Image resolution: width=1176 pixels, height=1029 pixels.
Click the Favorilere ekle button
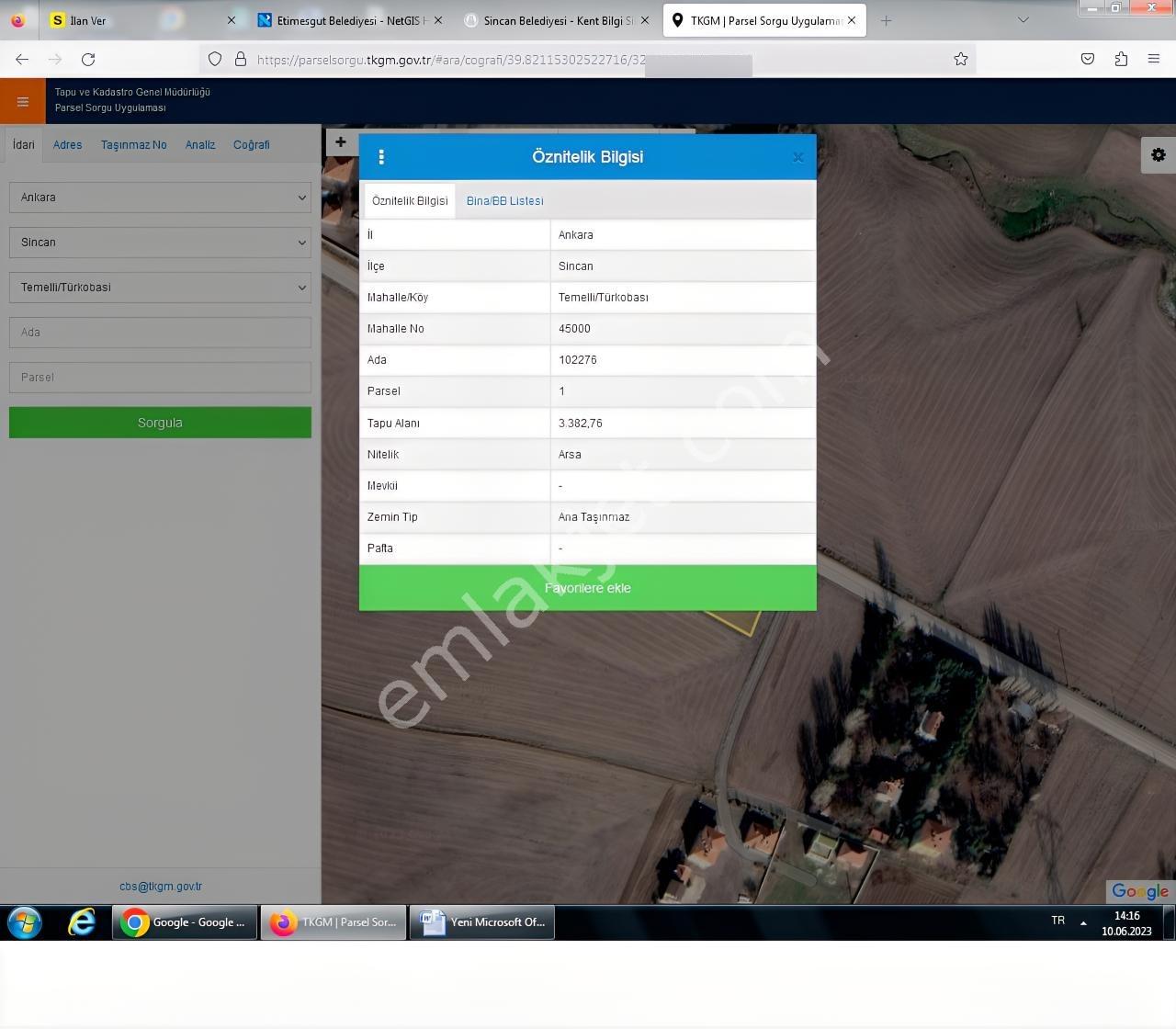point(587,588)
